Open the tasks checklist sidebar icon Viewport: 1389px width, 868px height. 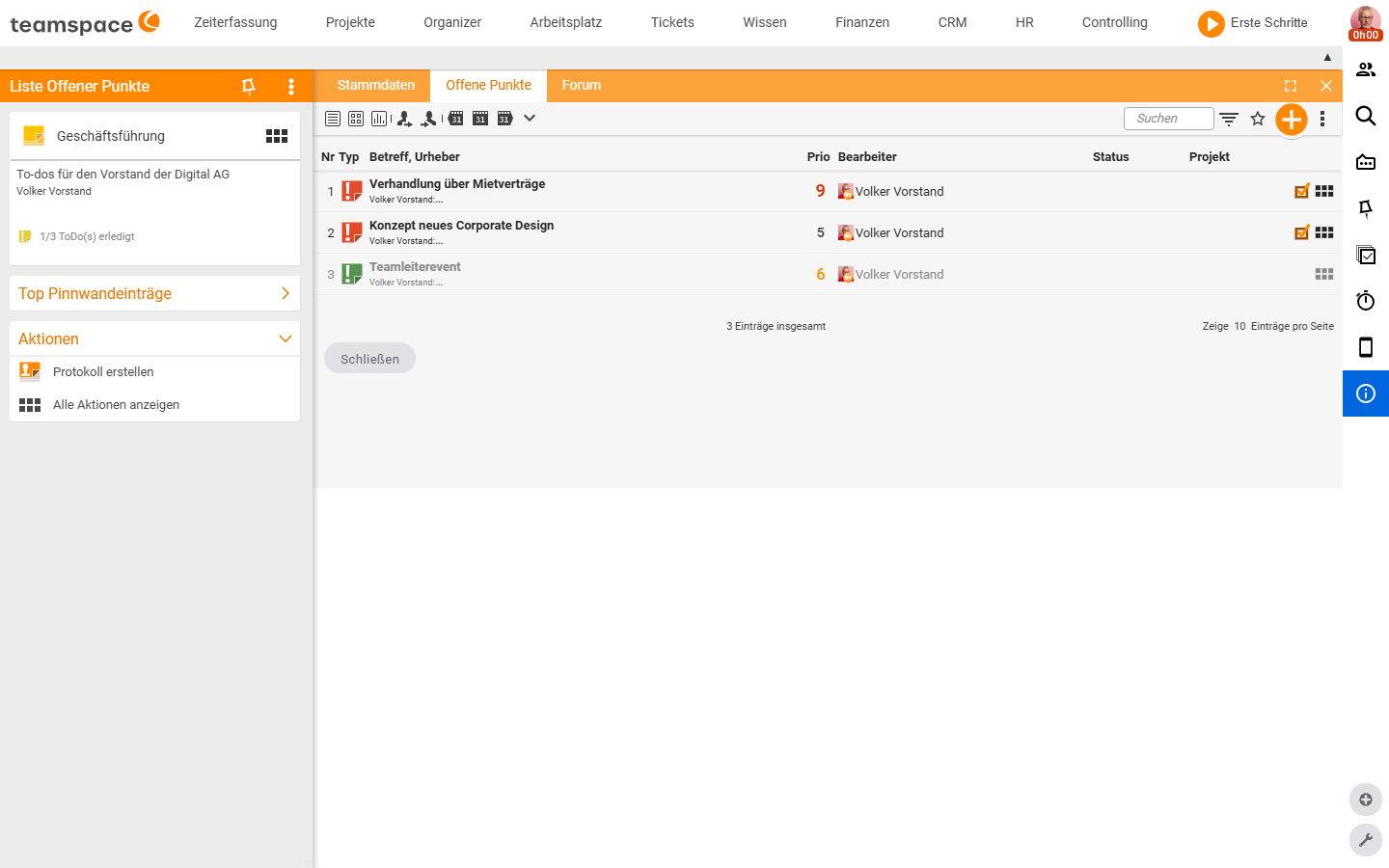(1366, 255)
